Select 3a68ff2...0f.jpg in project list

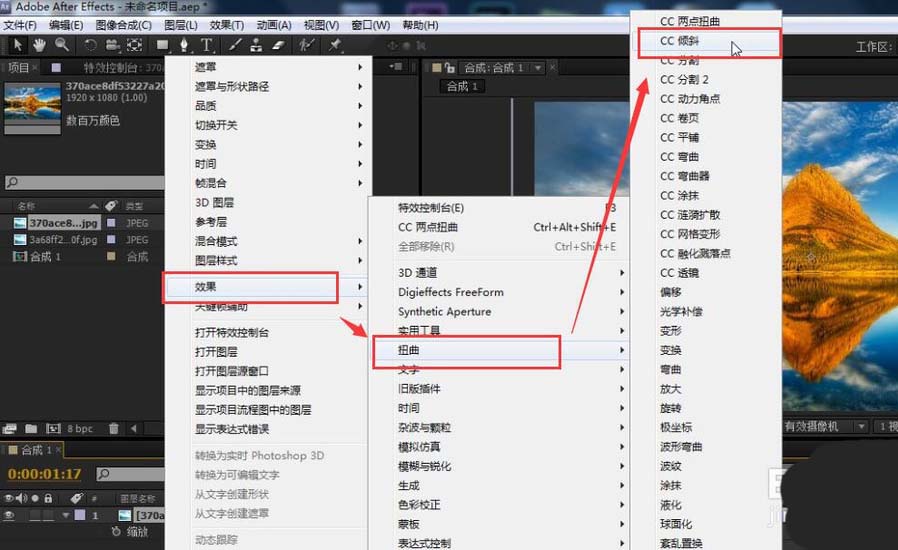(63, 239)
